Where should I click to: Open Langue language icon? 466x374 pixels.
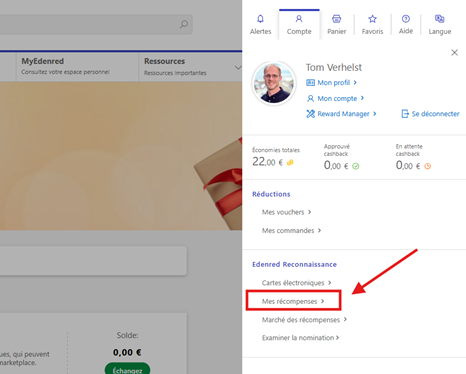point(440,19)
